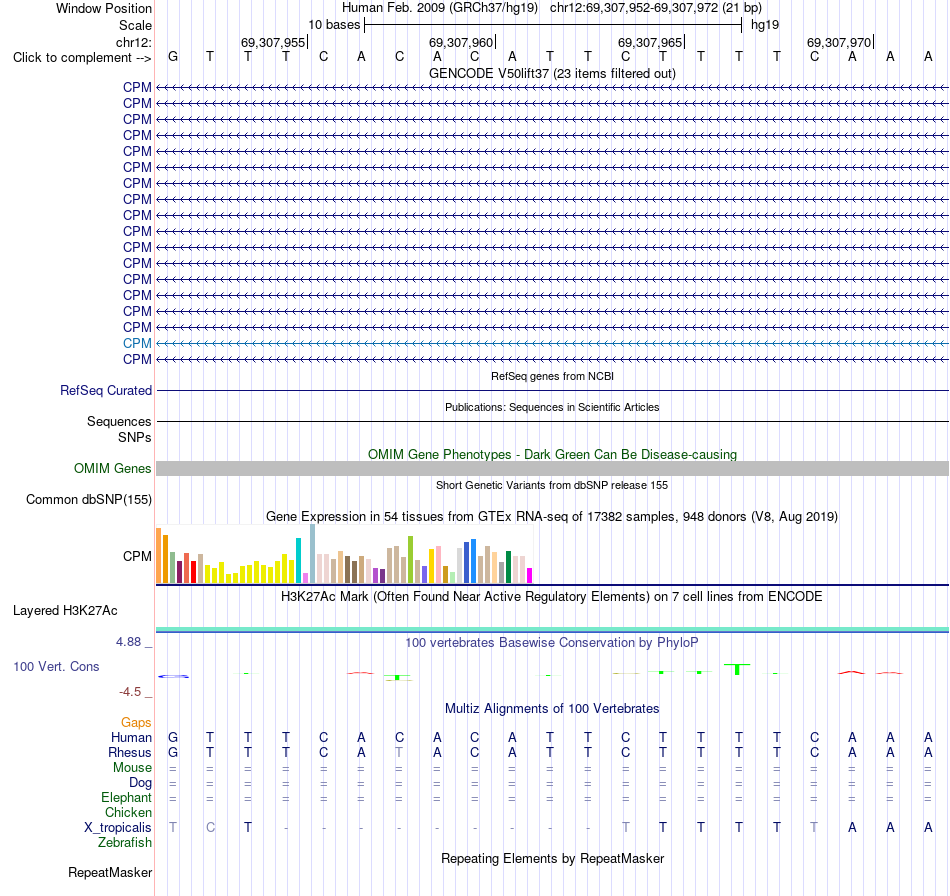950x896 pixels.
Task: Open 'Short Genetic Variants from dbSNP release 155'
Action: point(552,485)
